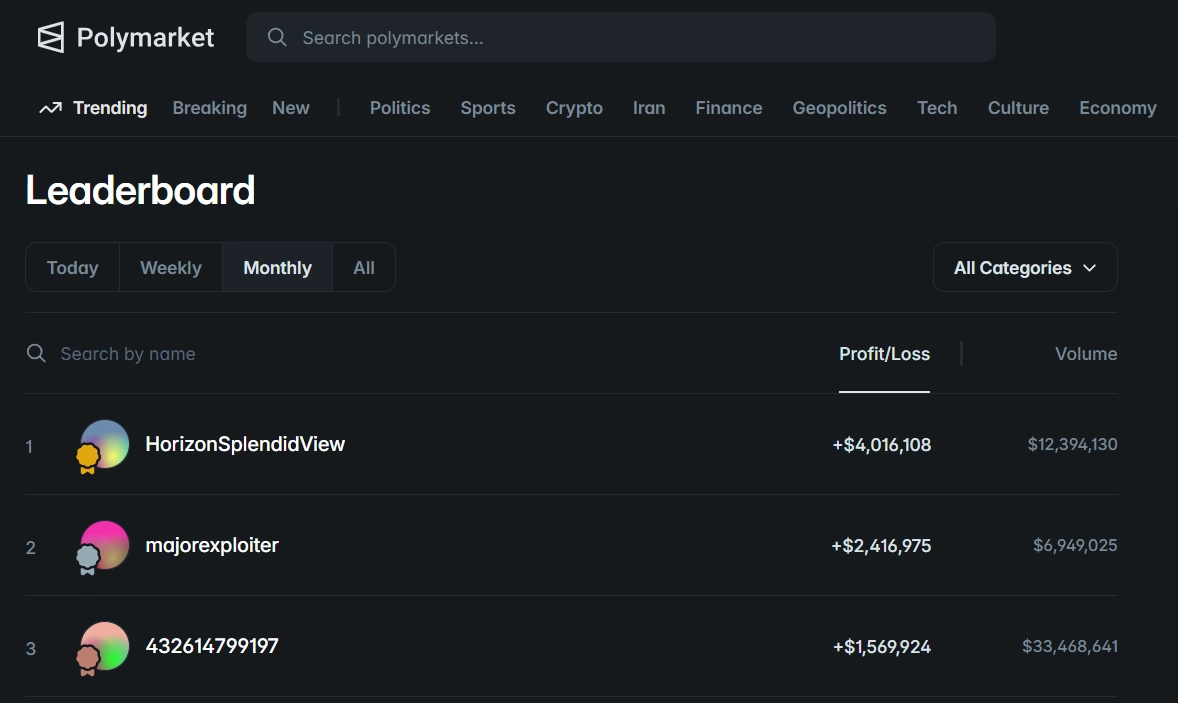Click the chevron next to All Categories

coord(1091,267)
